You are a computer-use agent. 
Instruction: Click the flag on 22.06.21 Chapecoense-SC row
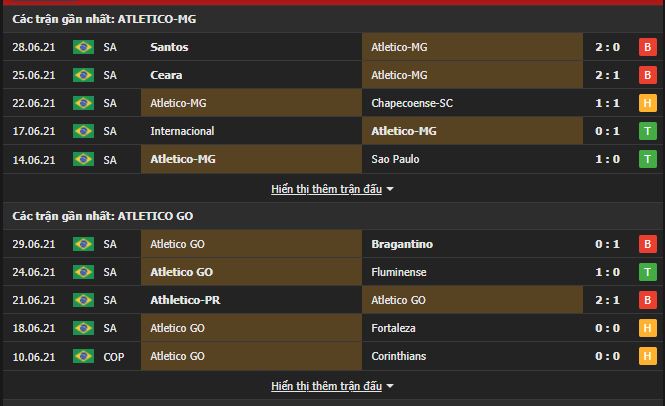point(83,103)
